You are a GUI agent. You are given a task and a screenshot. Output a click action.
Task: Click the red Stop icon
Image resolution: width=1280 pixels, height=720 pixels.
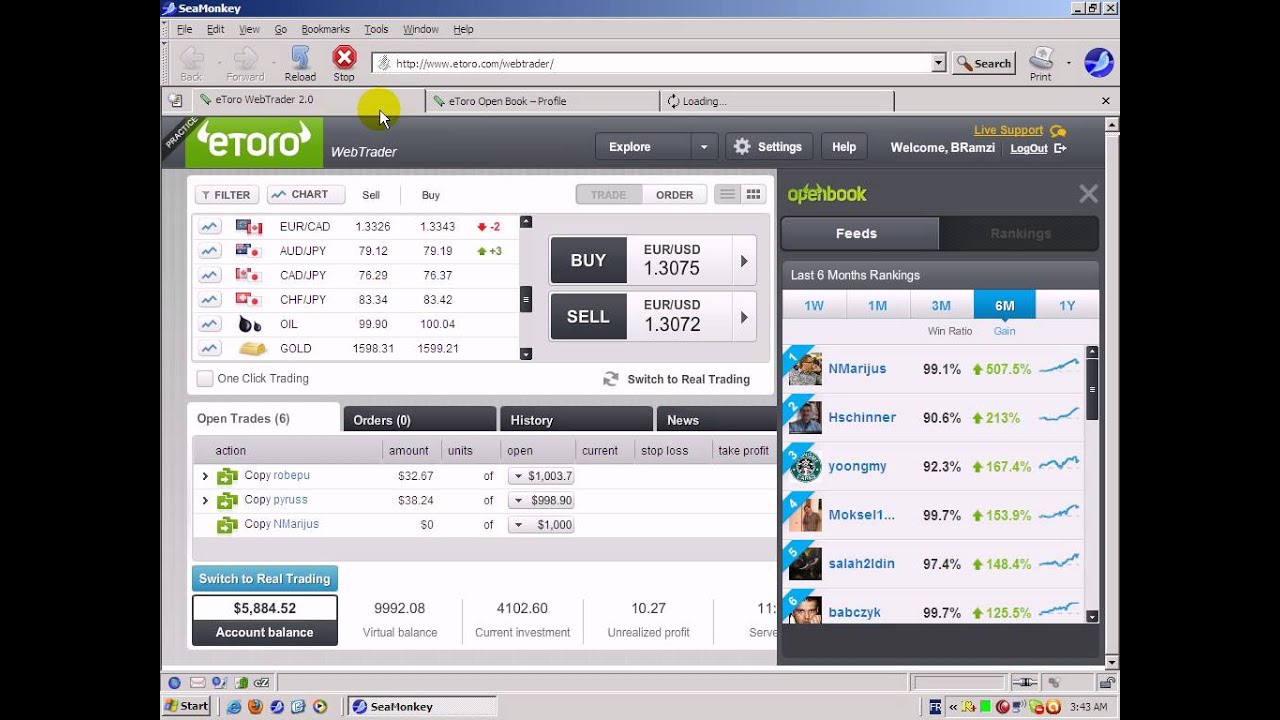tap(344, 57)
